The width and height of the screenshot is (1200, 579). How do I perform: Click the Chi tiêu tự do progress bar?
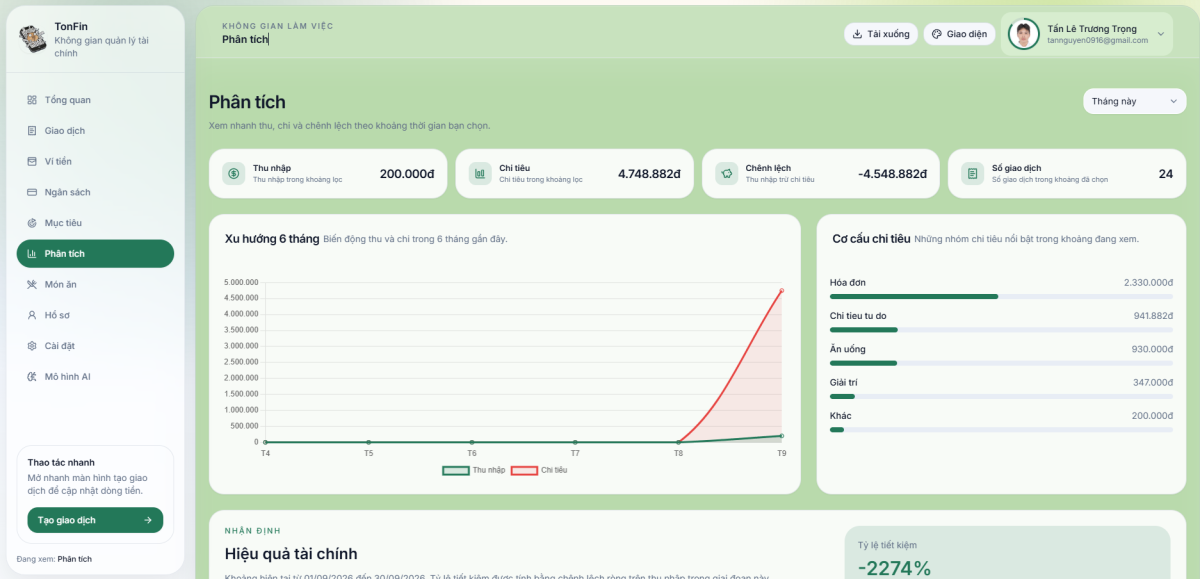(1001, 330)
